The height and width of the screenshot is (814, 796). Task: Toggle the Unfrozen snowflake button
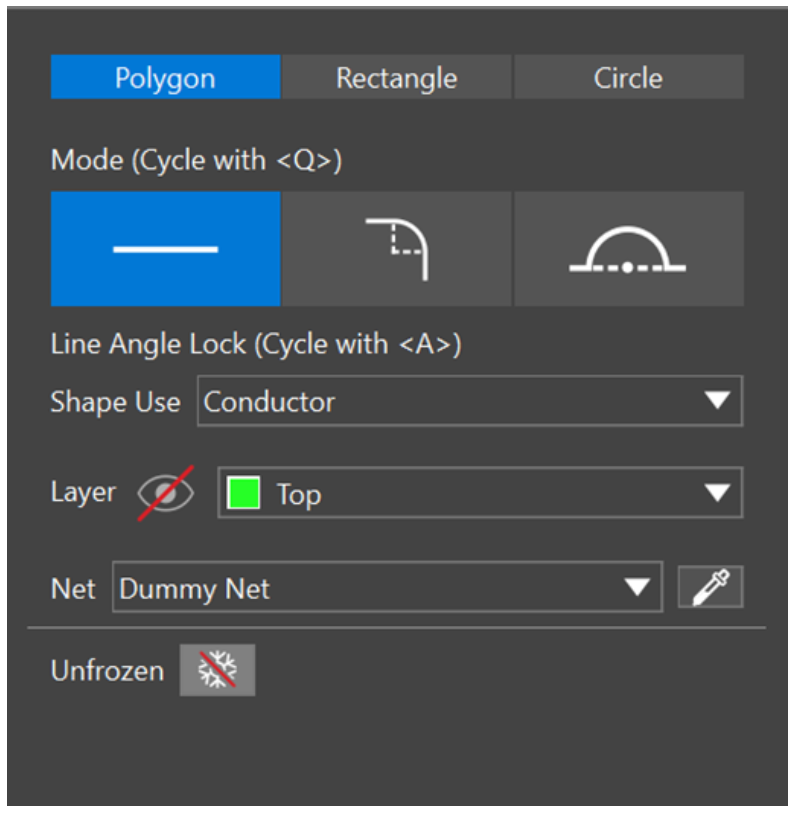217,670
